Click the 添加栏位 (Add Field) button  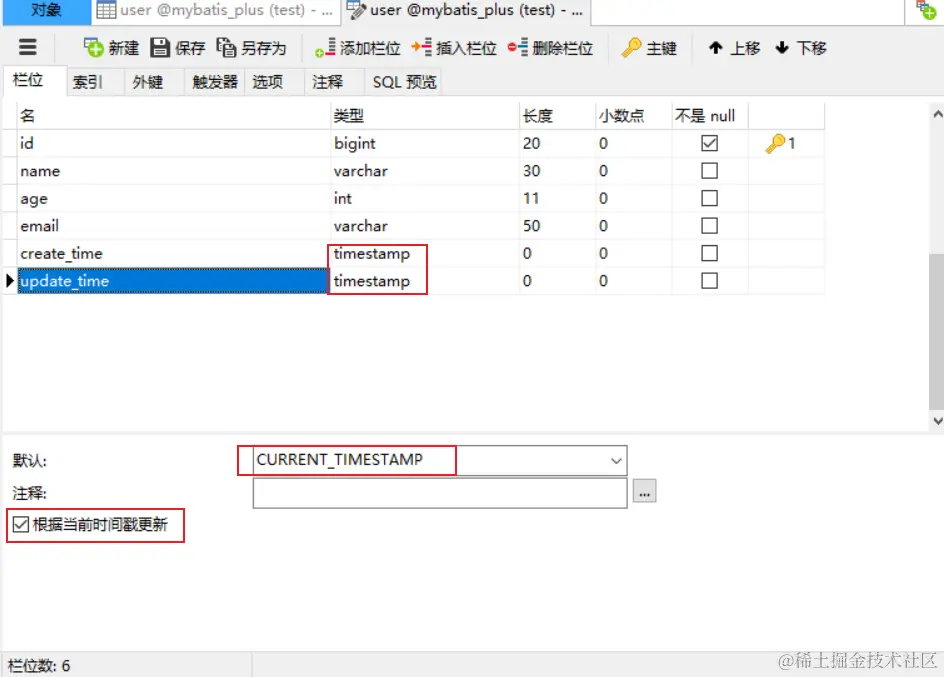pyautogui.click(x=358, y=48)
